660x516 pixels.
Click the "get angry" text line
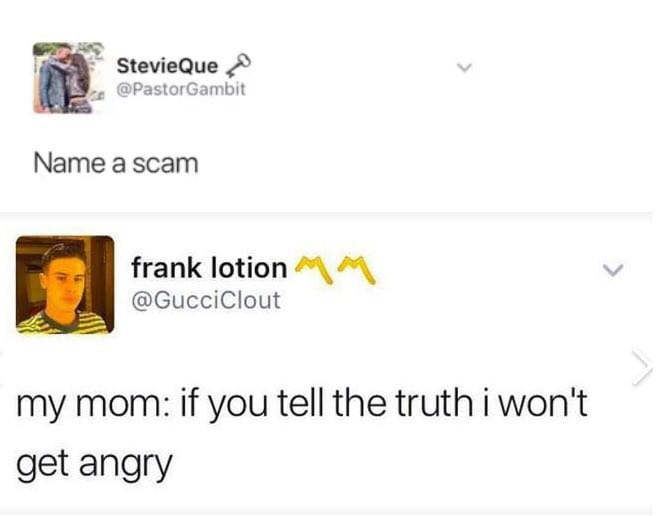coord(94,464)
